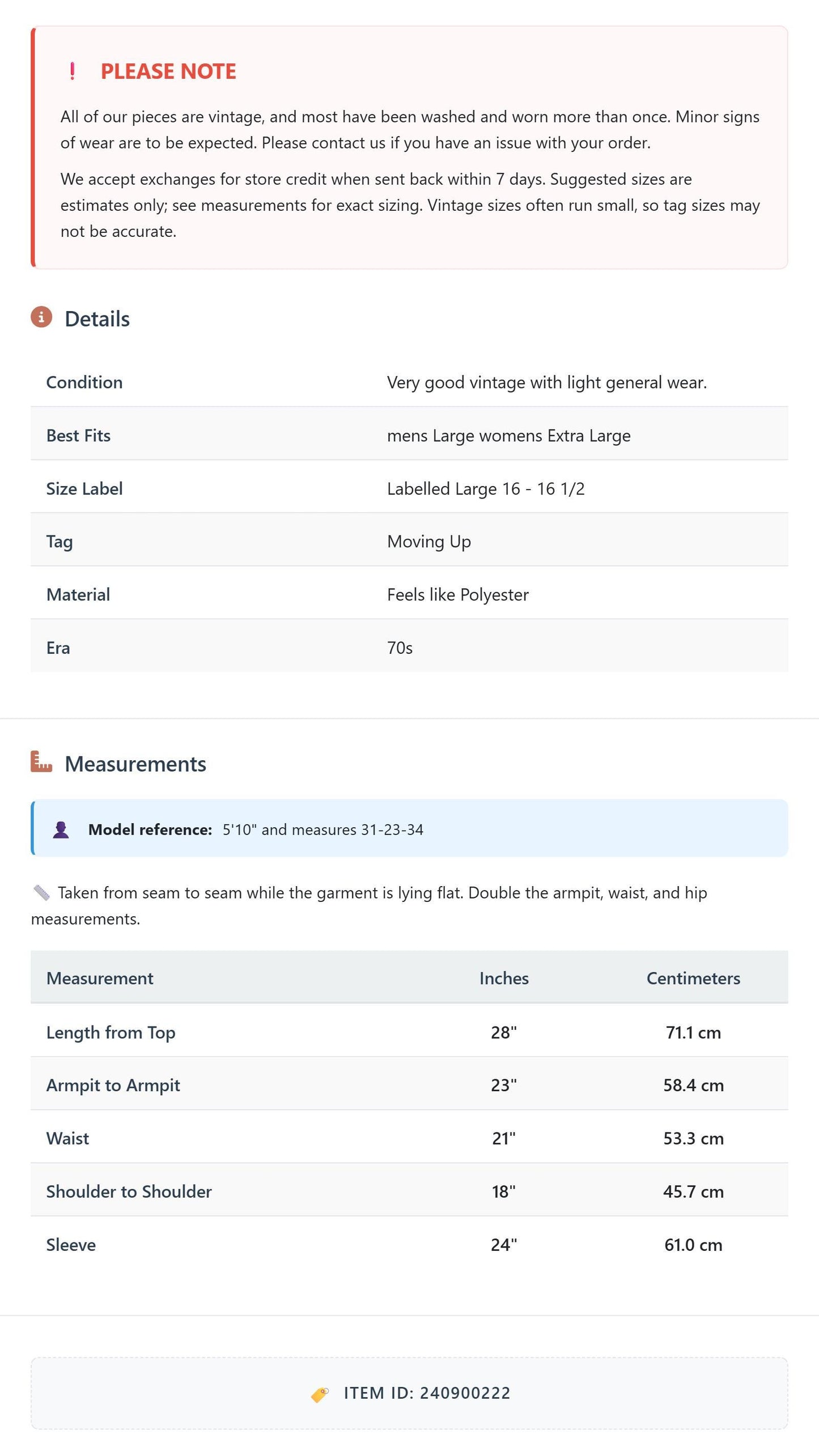Click the Sleeve 61.0 cm value

tap(693, 1245)
